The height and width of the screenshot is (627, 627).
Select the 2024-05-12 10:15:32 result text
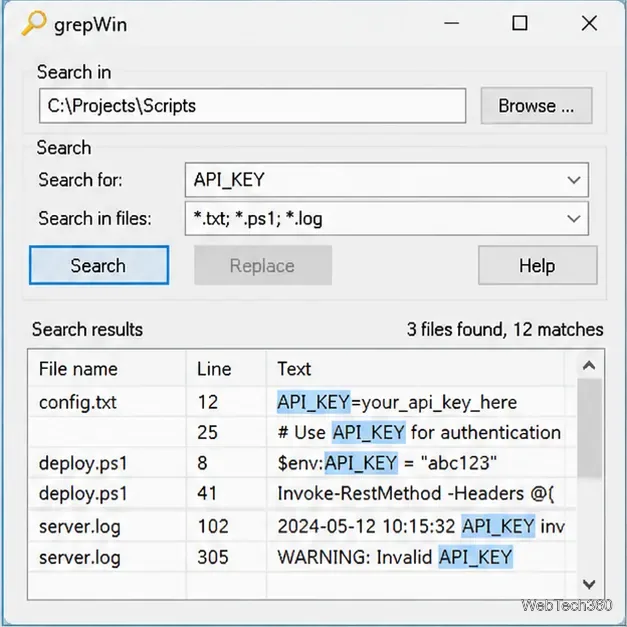tap(421, 526)
